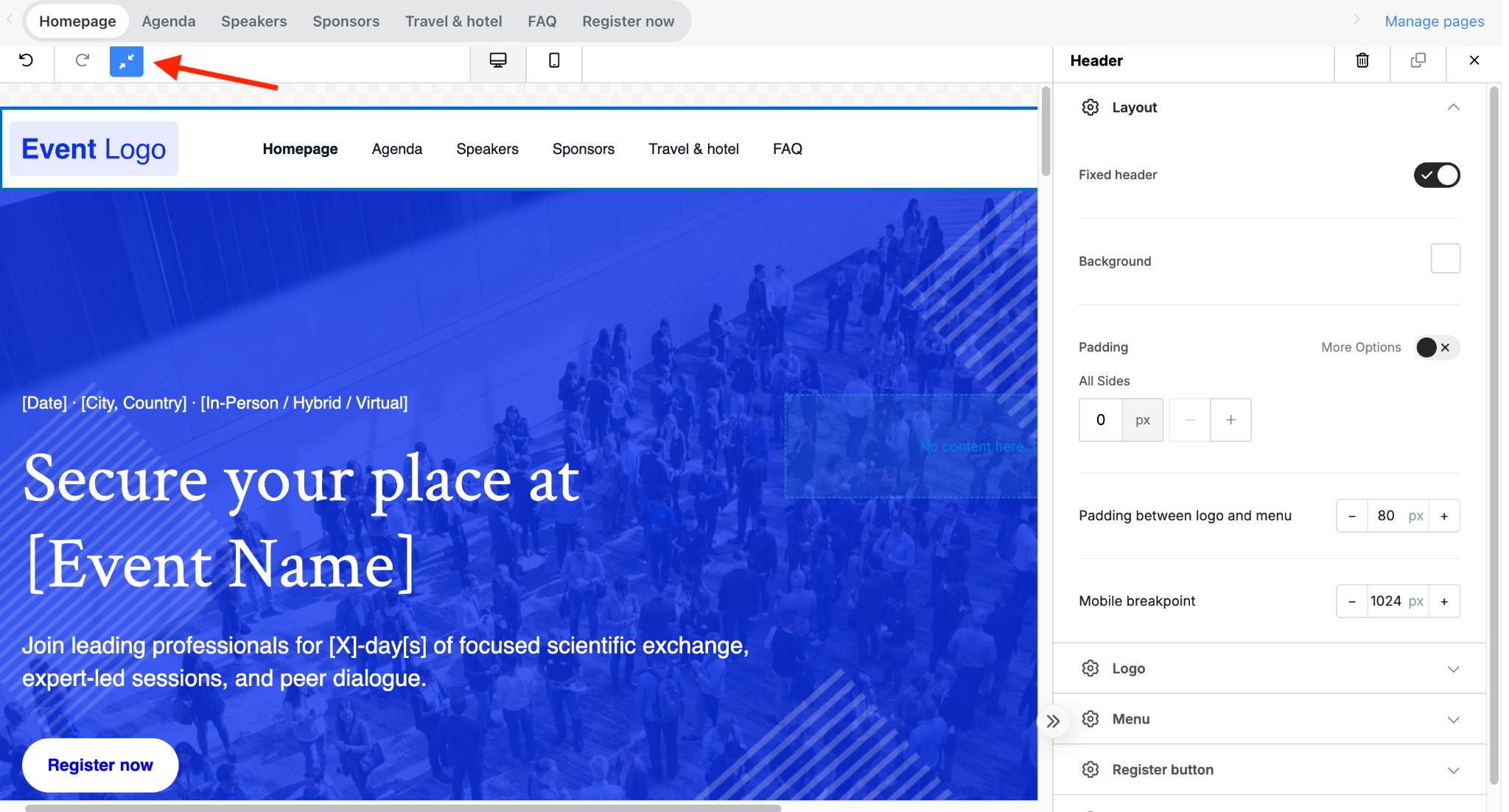The image size is (1509, 812).
Task: Delete the Header with trash icon
Action: (1362, 60)
